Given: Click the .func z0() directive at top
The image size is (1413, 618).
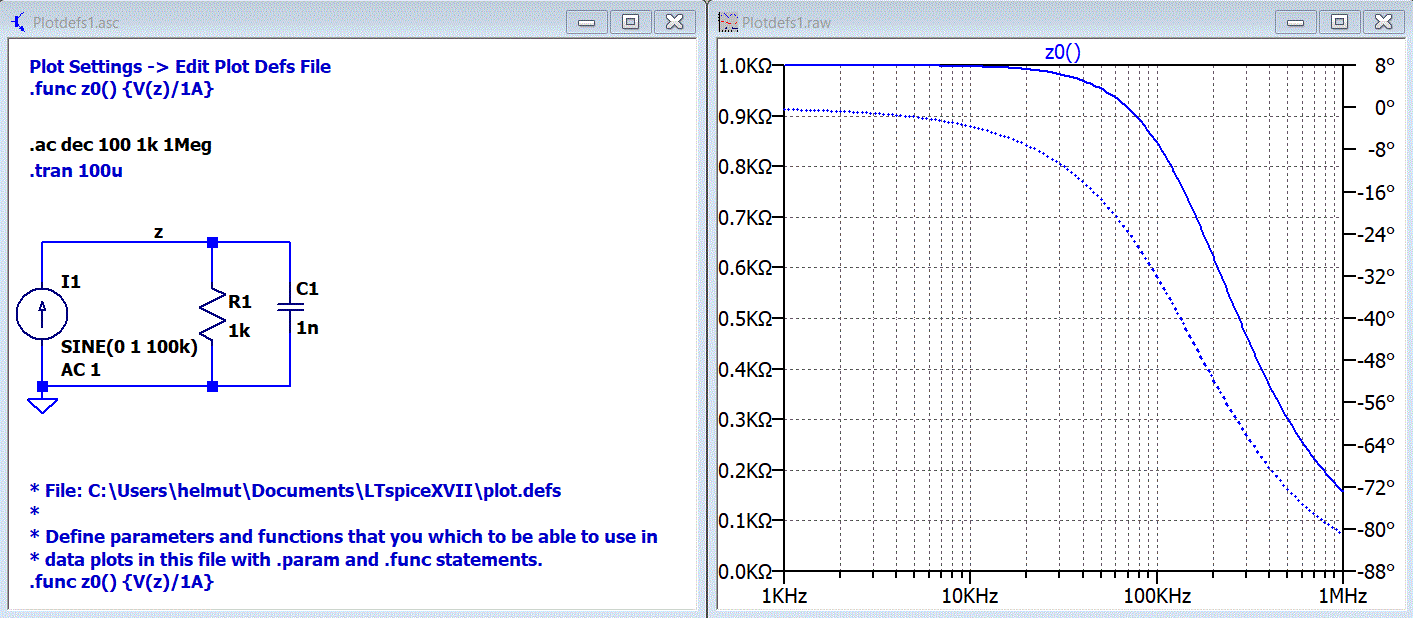Looking at the screenshot, I should [122, 89].
